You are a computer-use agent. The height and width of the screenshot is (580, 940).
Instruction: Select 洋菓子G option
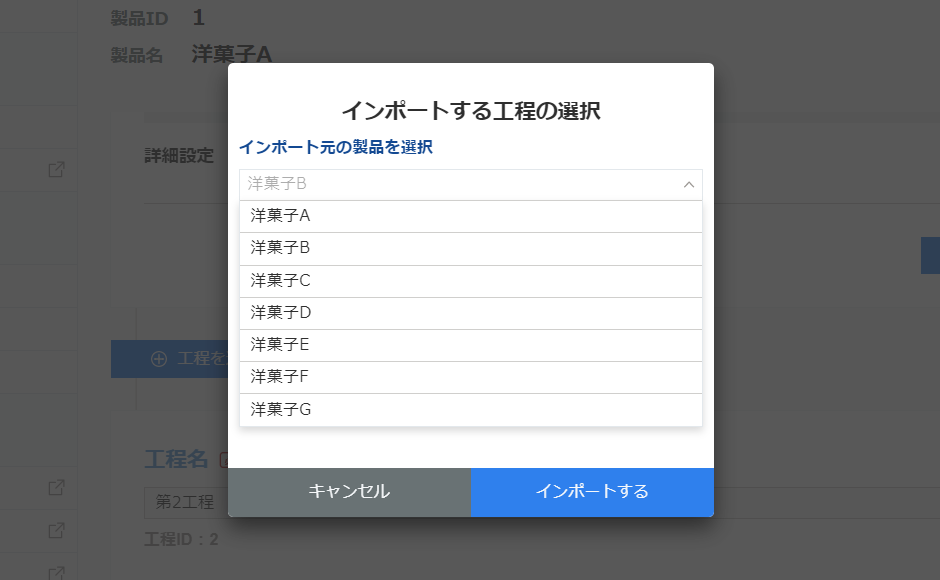(x=471, y=410)
